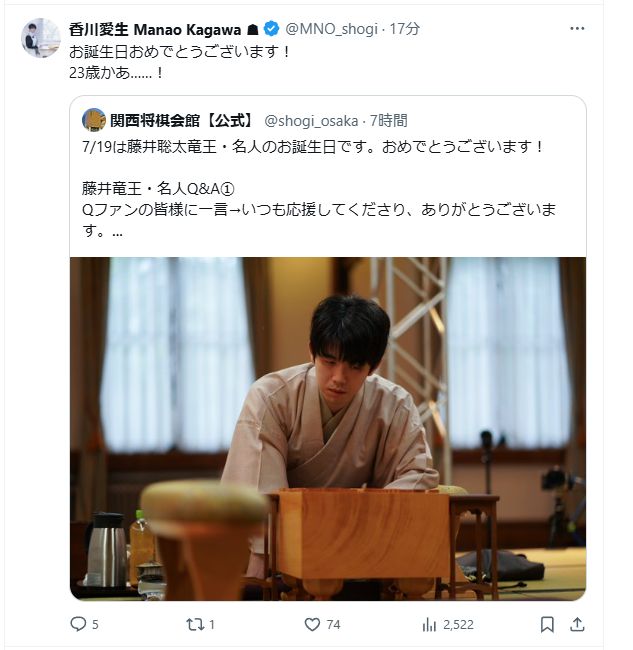Open the @MNO_shogi handle link

[332, 29]
